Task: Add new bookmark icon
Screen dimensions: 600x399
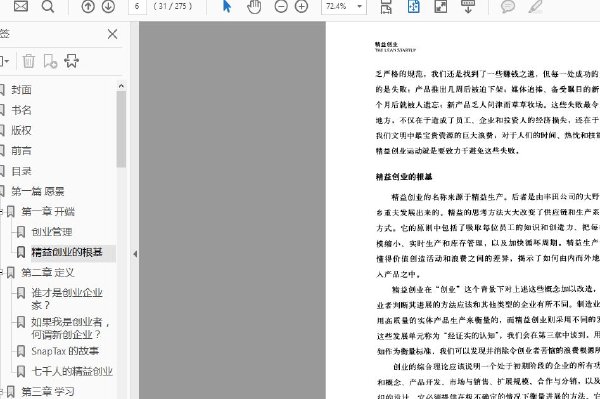Action: [50, 61]
